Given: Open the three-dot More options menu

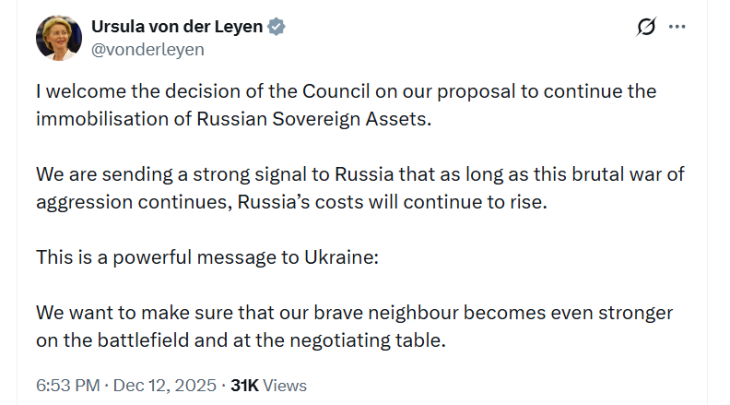Looking at the screenshot, I should click(678, 27).
